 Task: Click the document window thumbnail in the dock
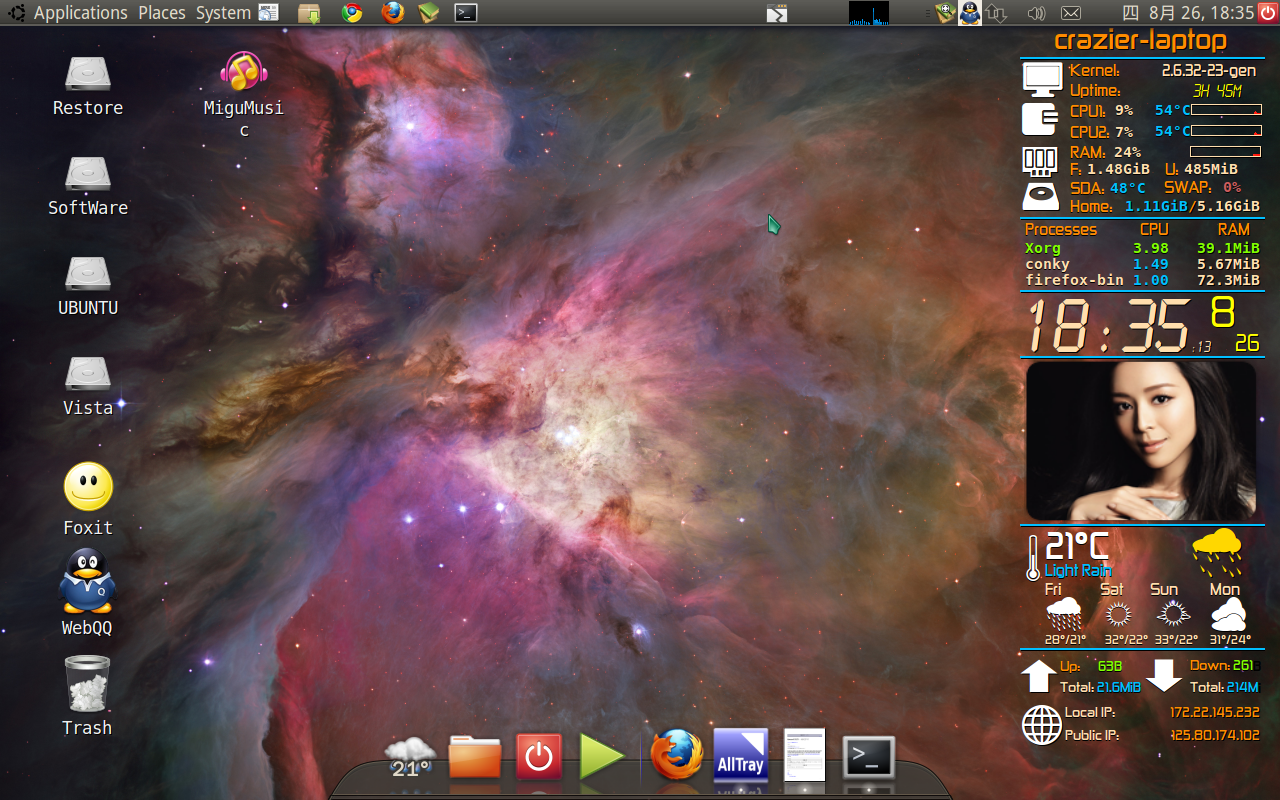pos(804,755)
